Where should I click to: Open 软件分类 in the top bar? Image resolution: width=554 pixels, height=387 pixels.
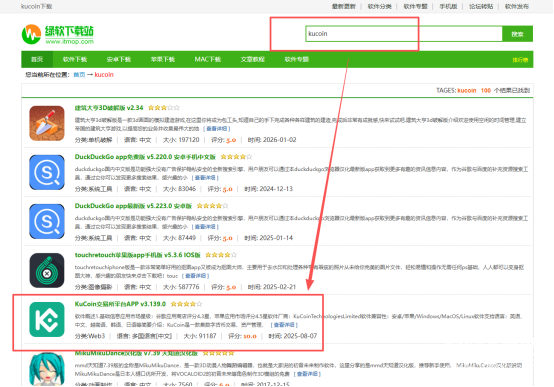(379, 6)
